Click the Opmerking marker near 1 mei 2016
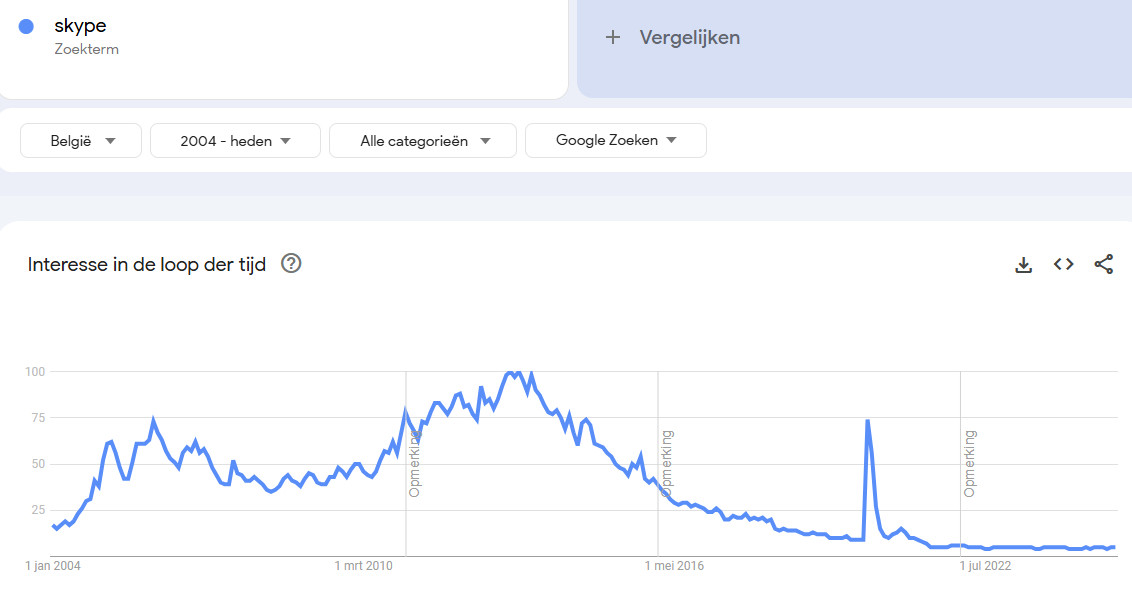The width and height of the screenshot is (1132, 615). [666, 463]
